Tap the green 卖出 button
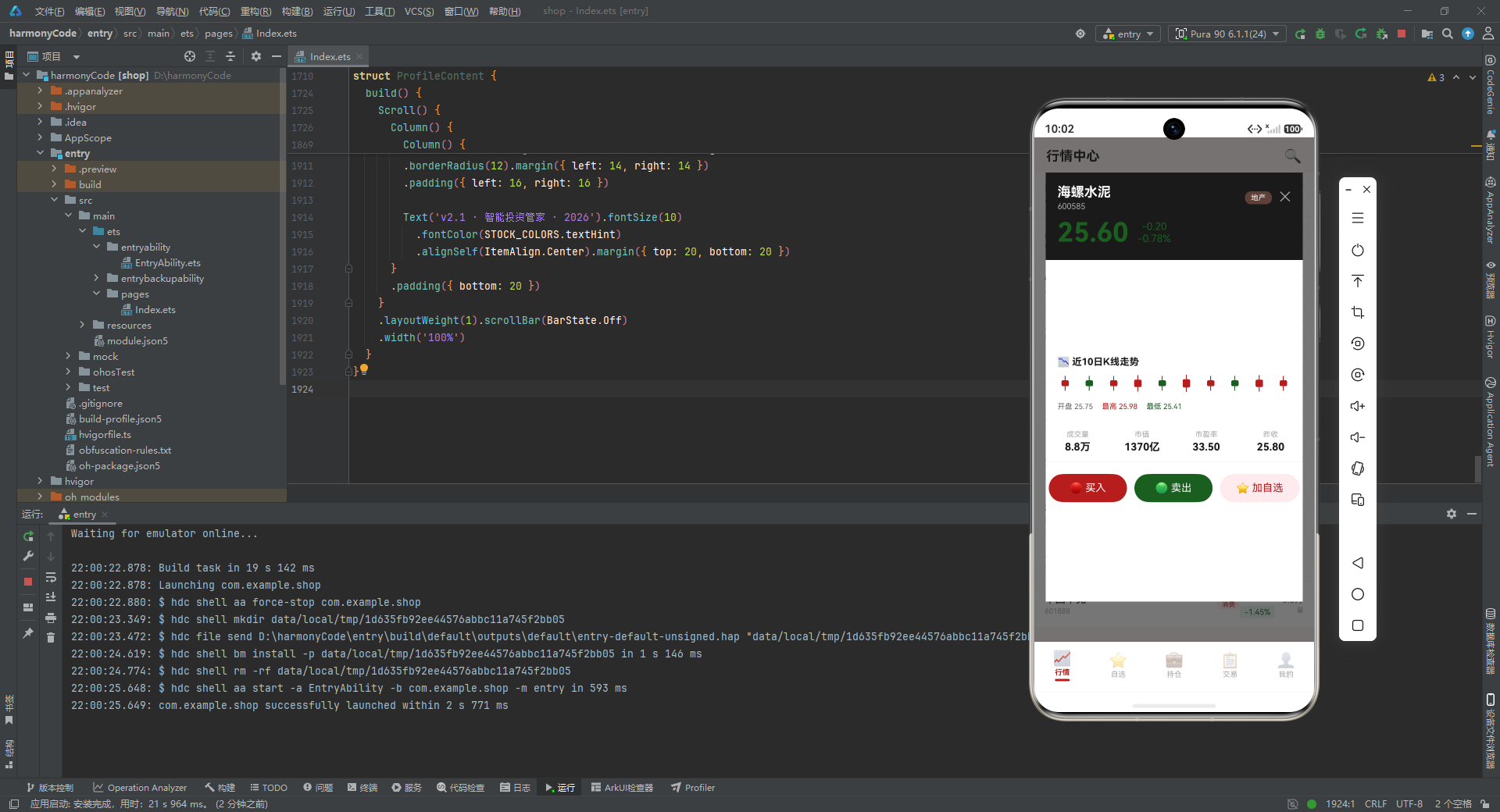This screenshot has height=812, width=1500. 1173,488
